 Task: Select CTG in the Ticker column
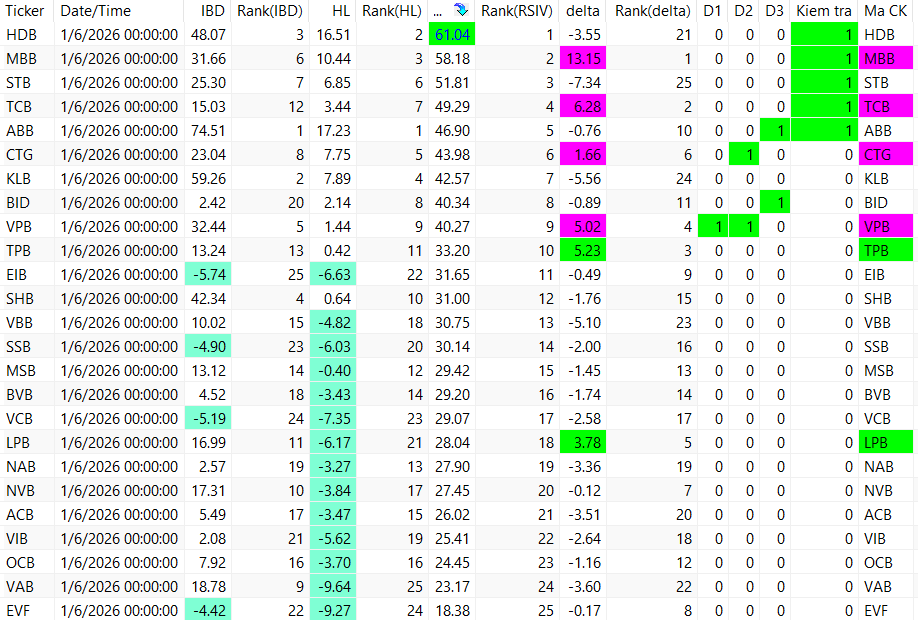19,155
